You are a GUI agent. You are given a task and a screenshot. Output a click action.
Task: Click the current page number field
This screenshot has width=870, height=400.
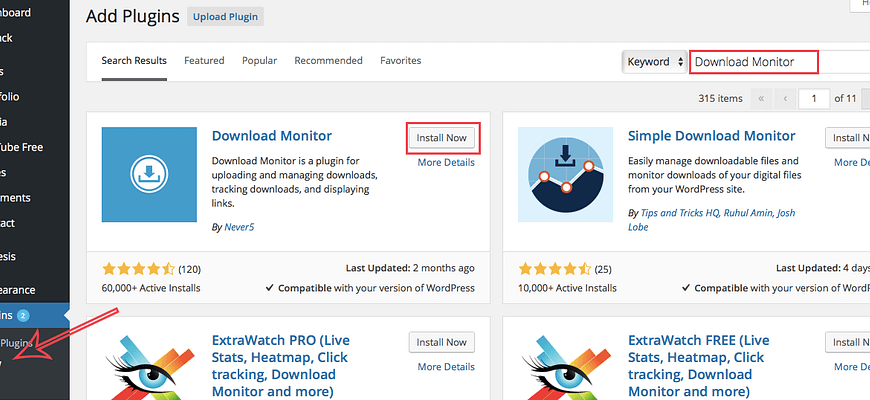tap(814, 99)
